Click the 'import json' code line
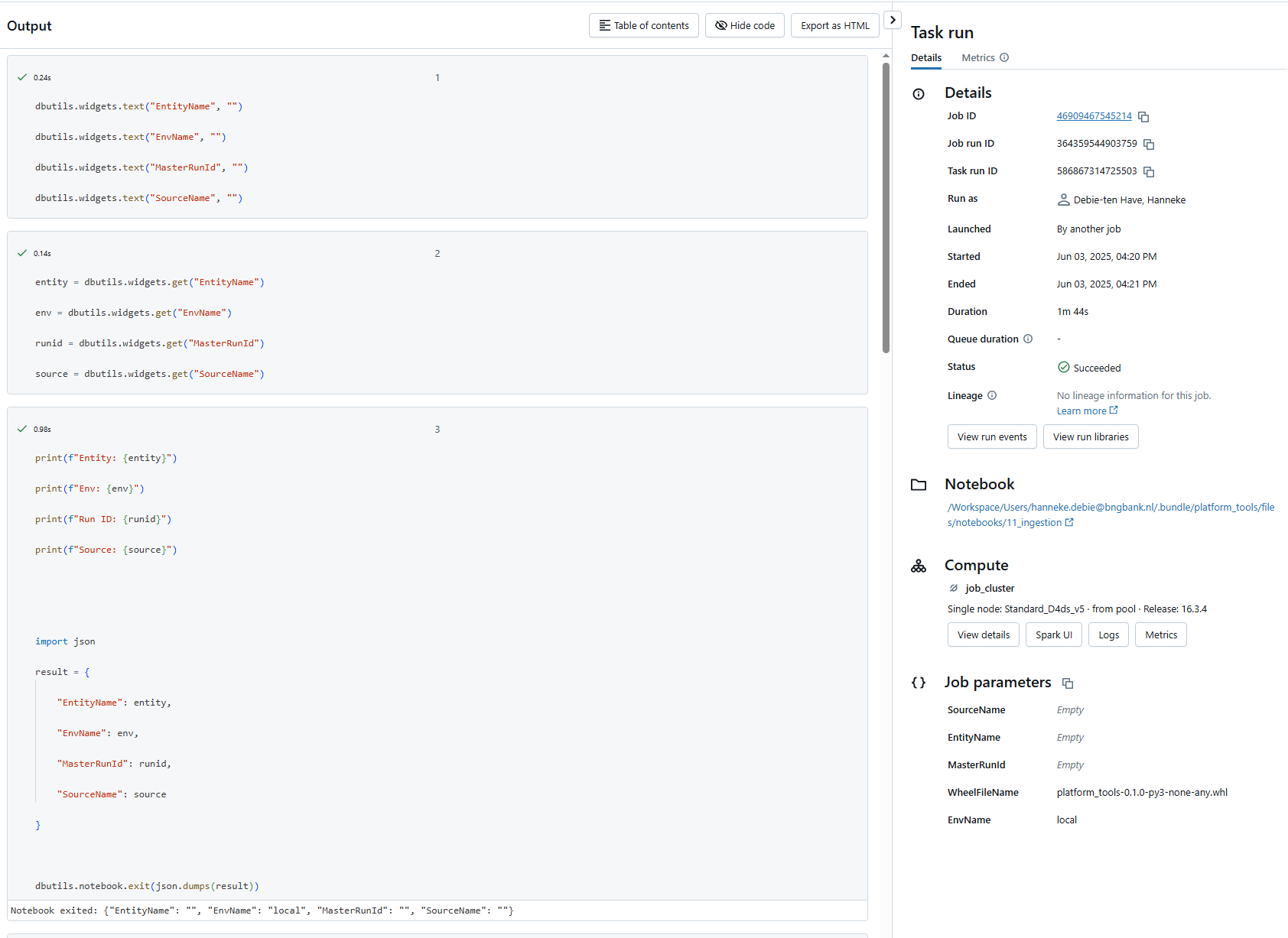 pos(65,641)
